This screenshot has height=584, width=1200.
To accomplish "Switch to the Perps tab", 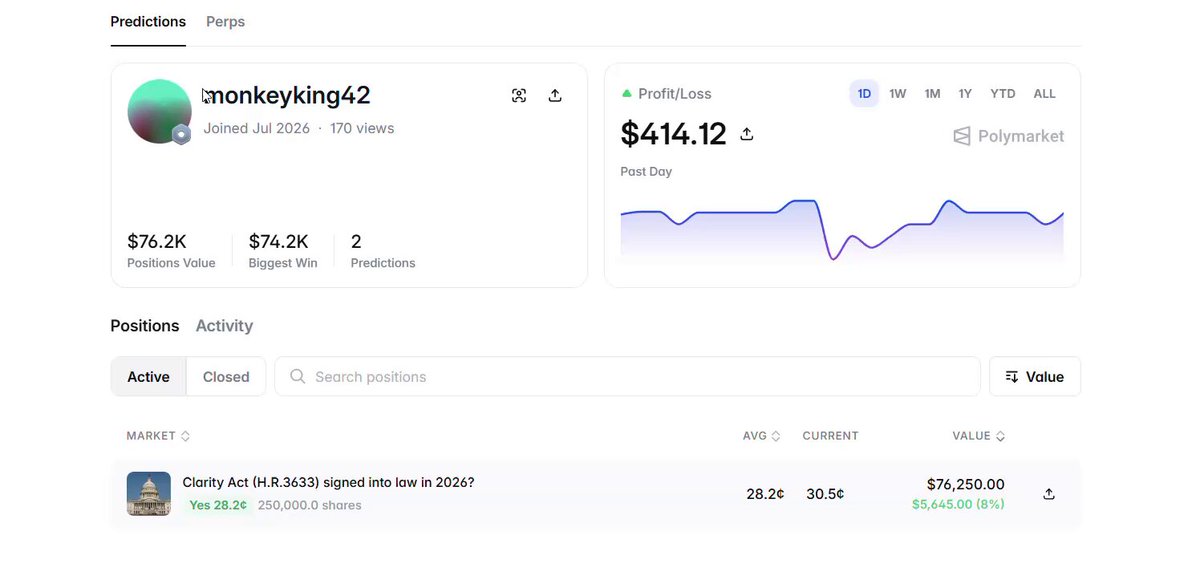I will [x=225, y=22].
